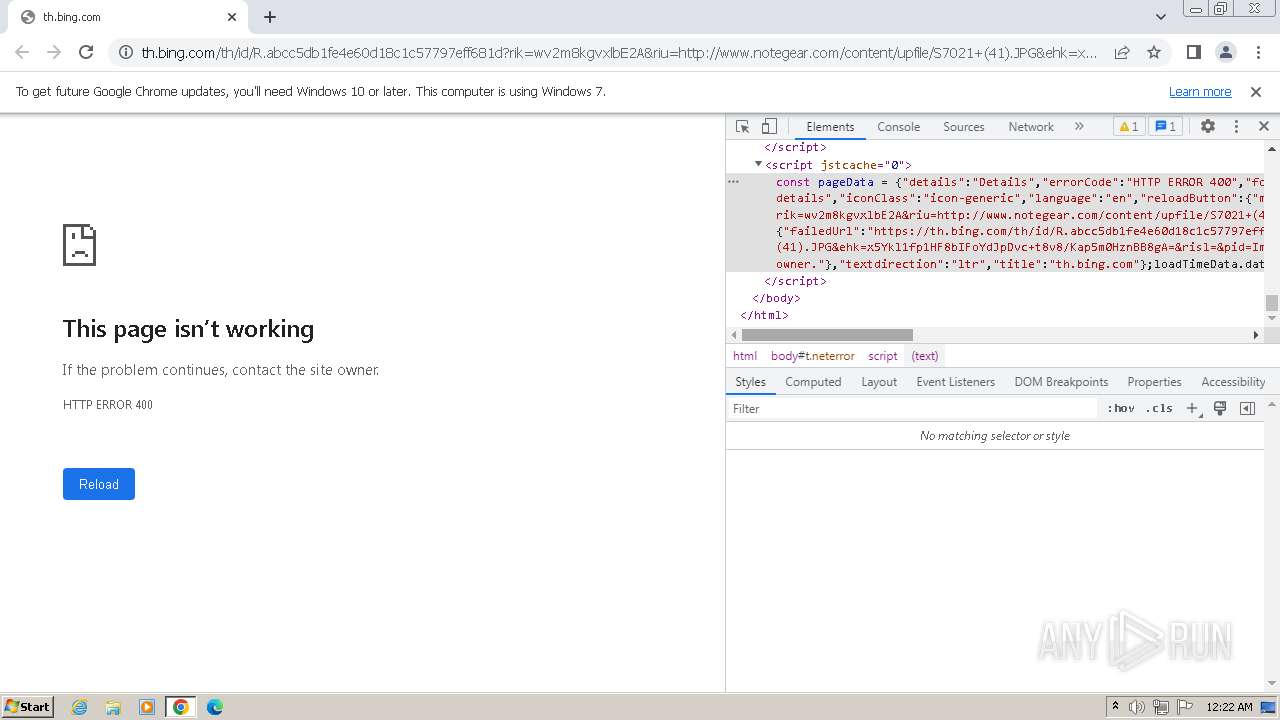Select the closing body tag
Image resolution: width=1280 pixels, height=720 pixels.
pyautogui.click(x=776, y=298)
